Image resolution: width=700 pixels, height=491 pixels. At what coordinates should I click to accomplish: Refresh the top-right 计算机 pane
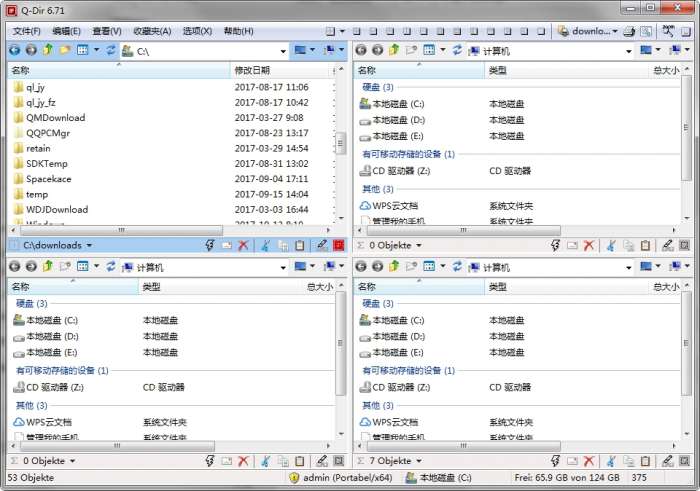[x=457, y=50]
